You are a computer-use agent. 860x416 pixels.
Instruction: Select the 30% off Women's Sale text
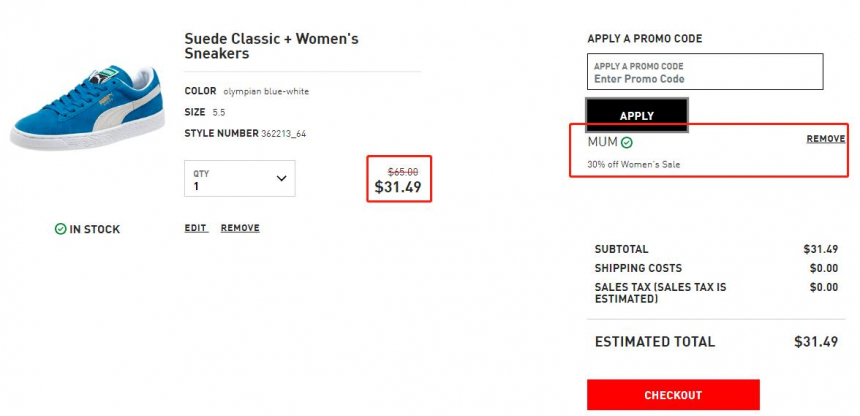633,164
